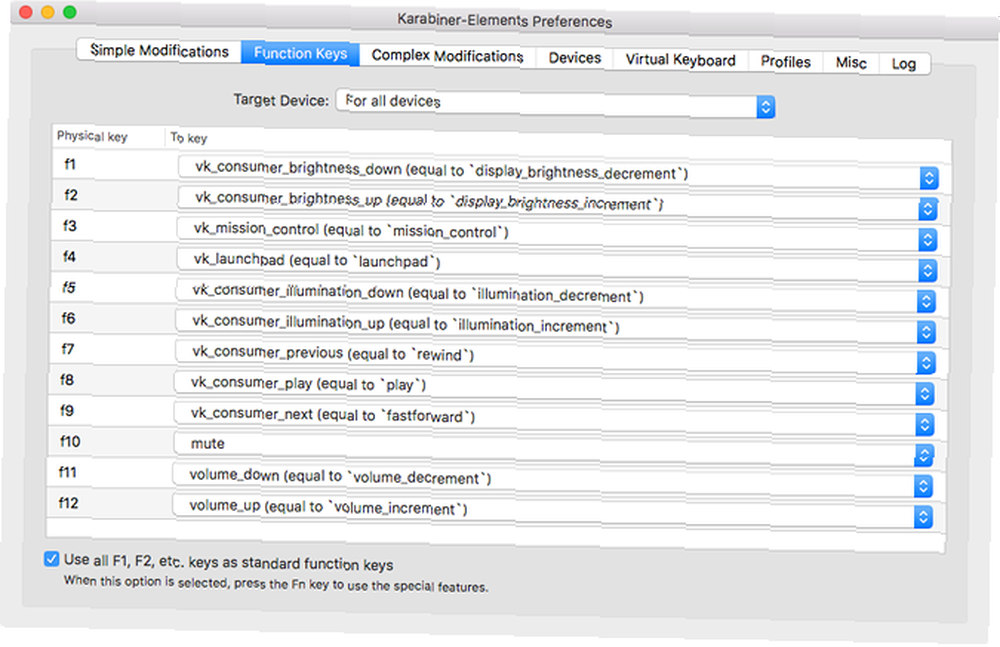
Task: Select the f8 physical key label
Action: pos(67,380)
